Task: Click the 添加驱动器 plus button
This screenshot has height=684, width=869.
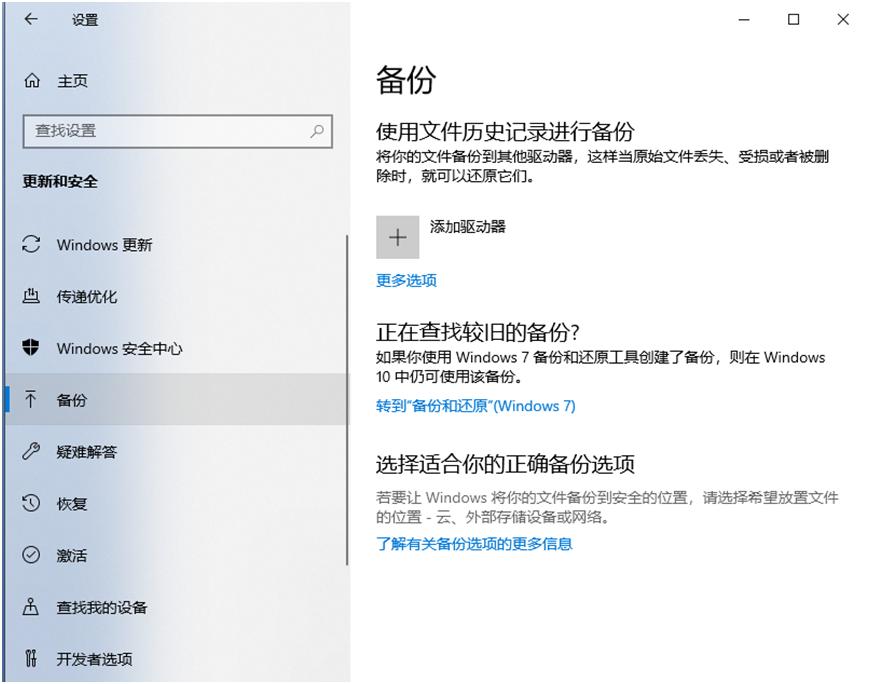Action: pyautogui.click(x=397, y=236)
